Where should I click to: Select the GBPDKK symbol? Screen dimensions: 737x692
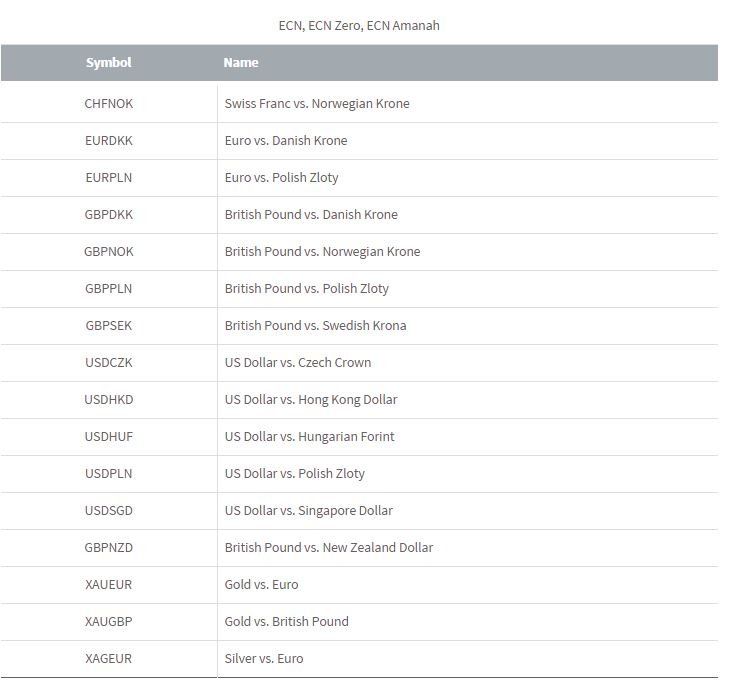tap(108, 214)
